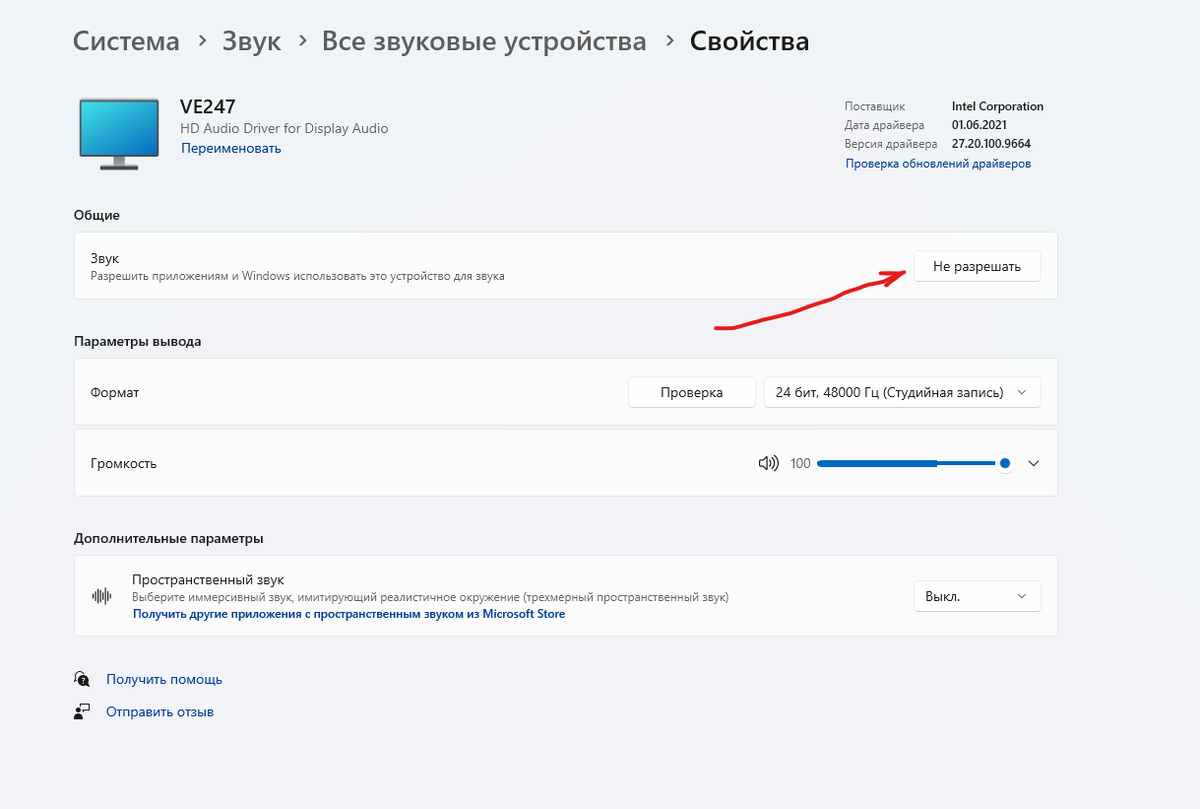Click the VE247 monitor device icon

tap(118, 132)
